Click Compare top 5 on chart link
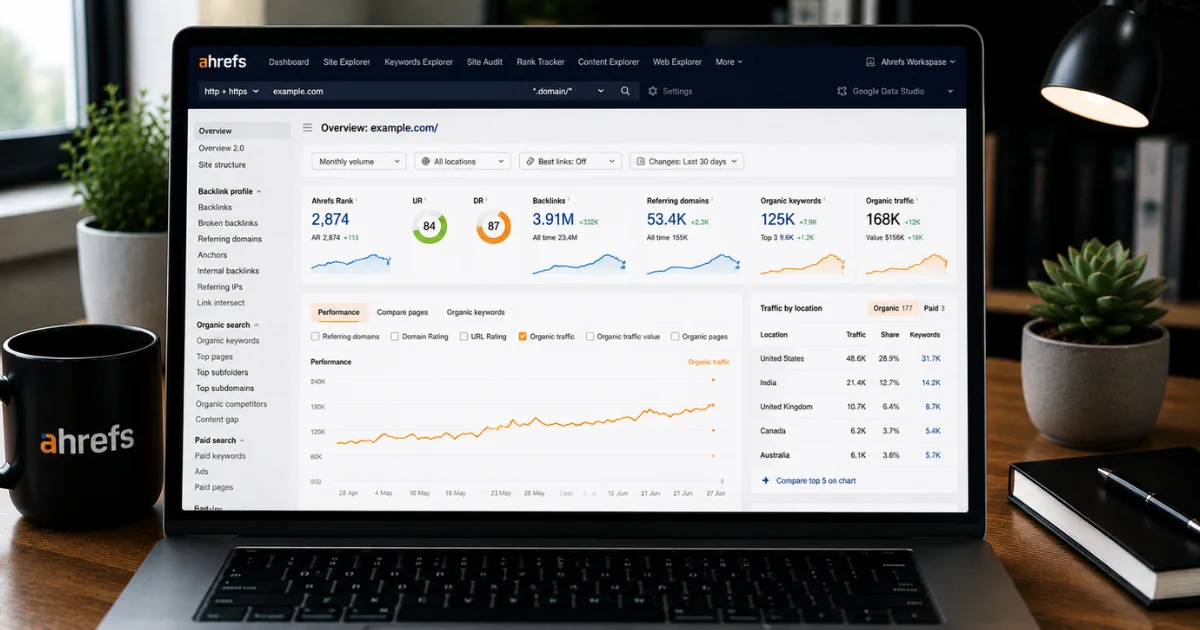 click(x=816, y=481)
